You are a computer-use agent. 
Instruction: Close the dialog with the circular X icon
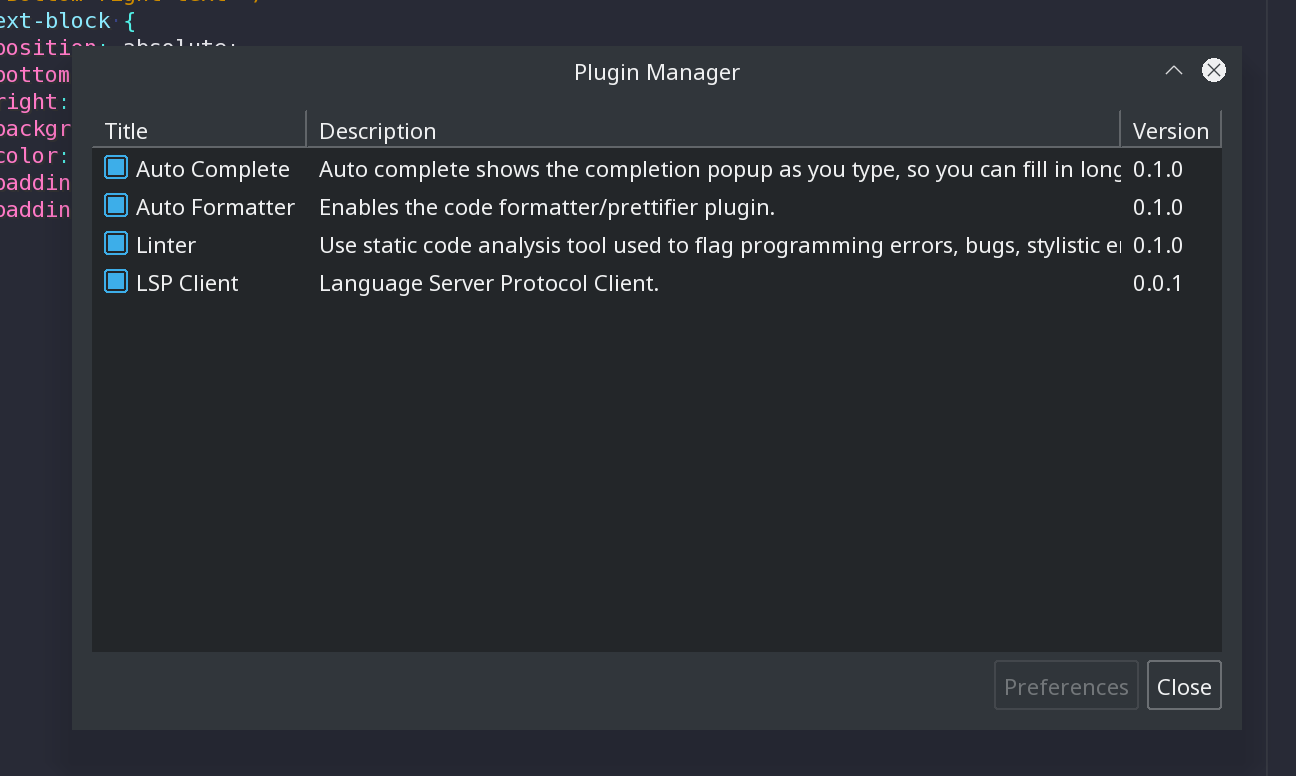point(1214,70)
